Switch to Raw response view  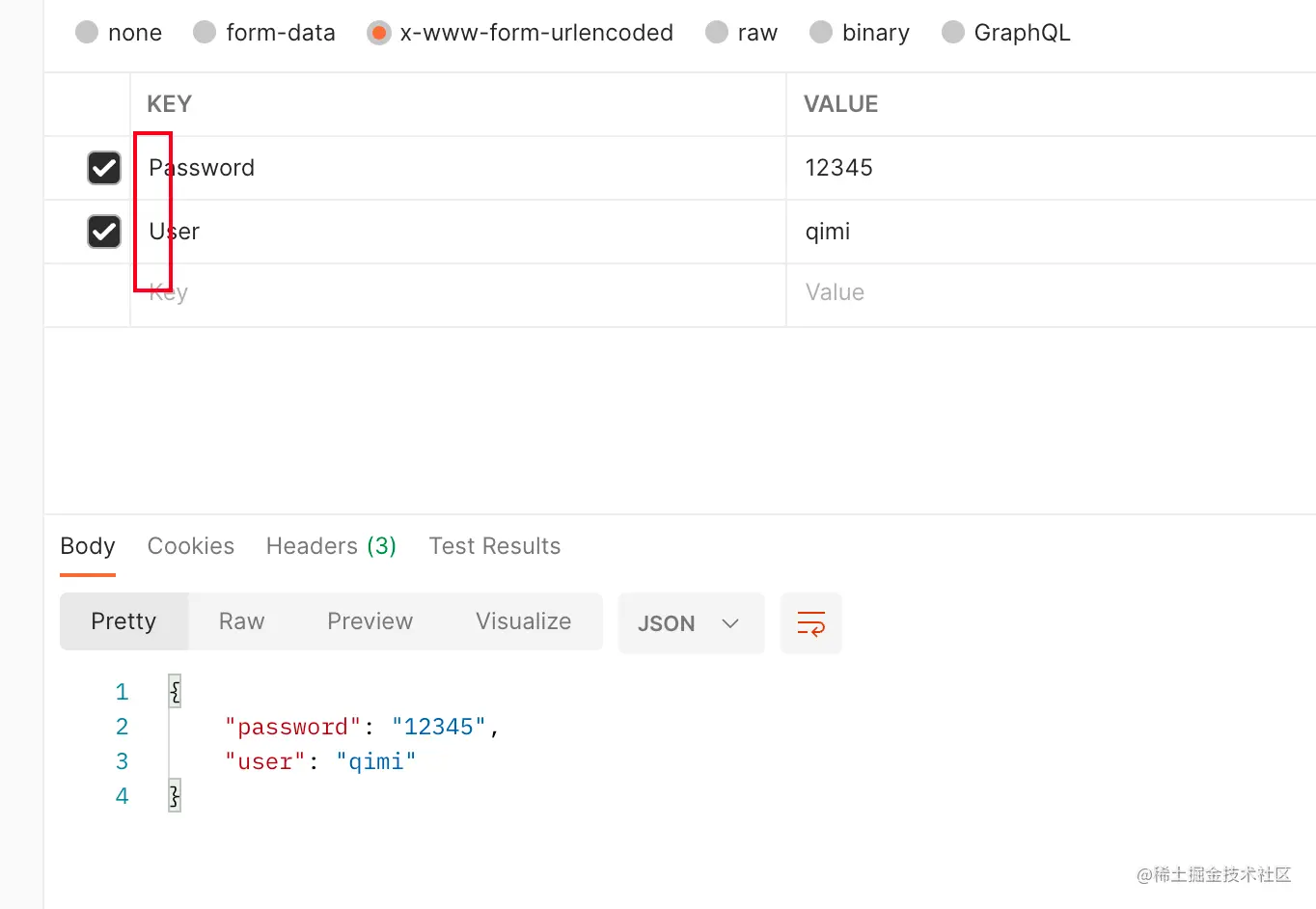coord(242,621)
